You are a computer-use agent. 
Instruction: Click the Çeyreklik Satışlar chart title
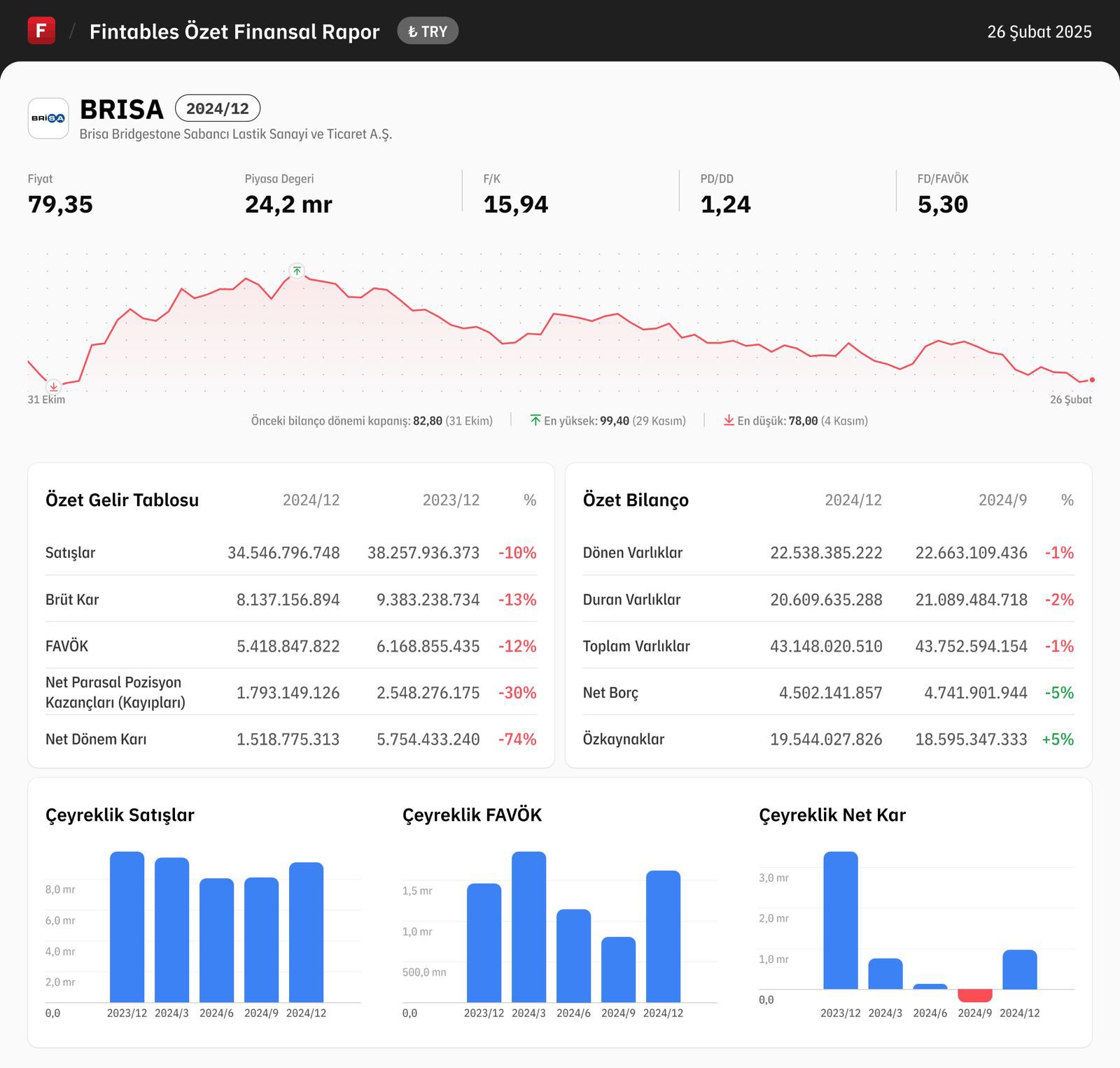point(120,815)
